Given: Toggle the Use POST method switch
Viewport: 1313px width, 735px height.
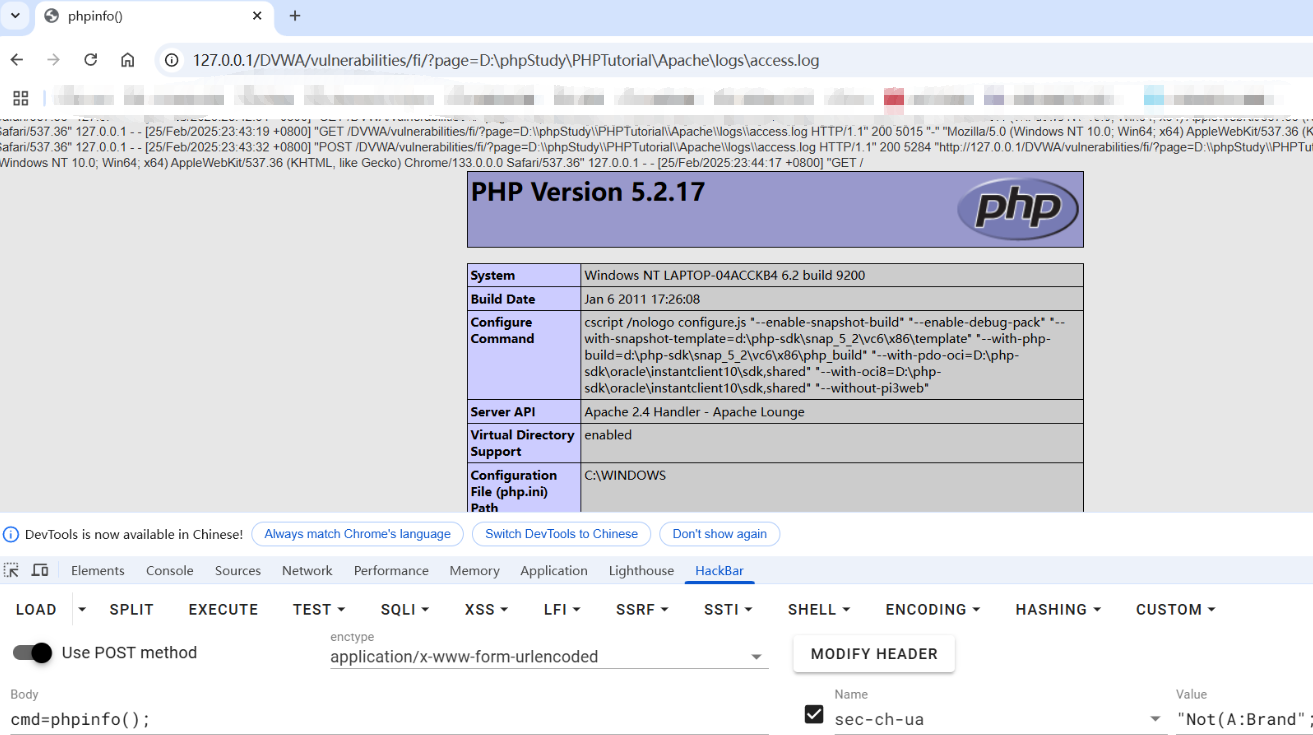Looking at the screenshot, I should click(x=32, y=653).
